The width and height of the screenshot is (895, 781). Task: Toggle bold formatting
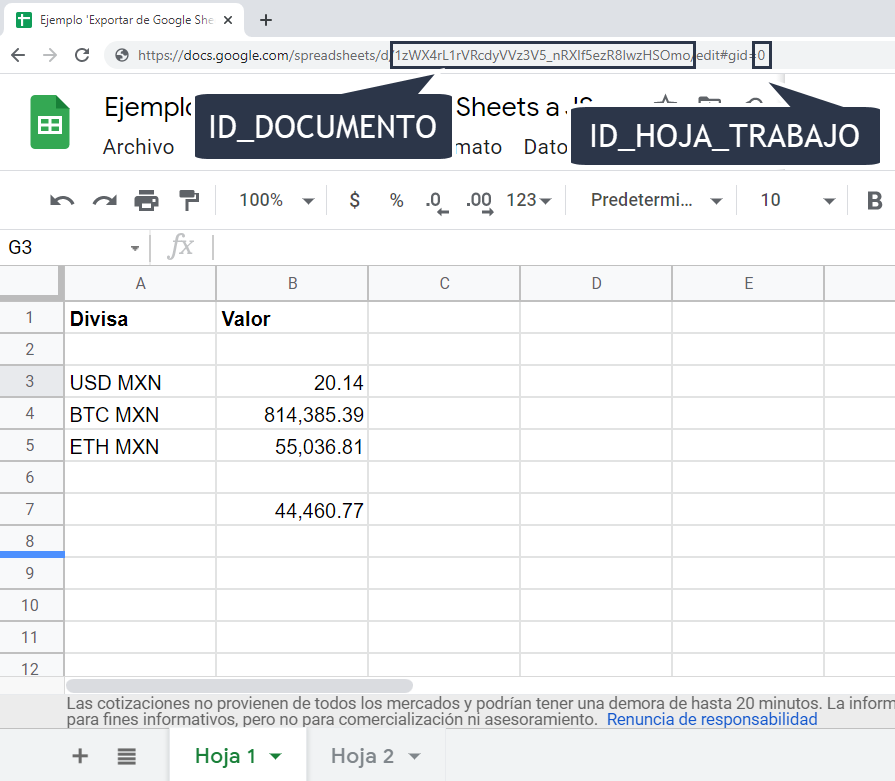coord(874,200)
